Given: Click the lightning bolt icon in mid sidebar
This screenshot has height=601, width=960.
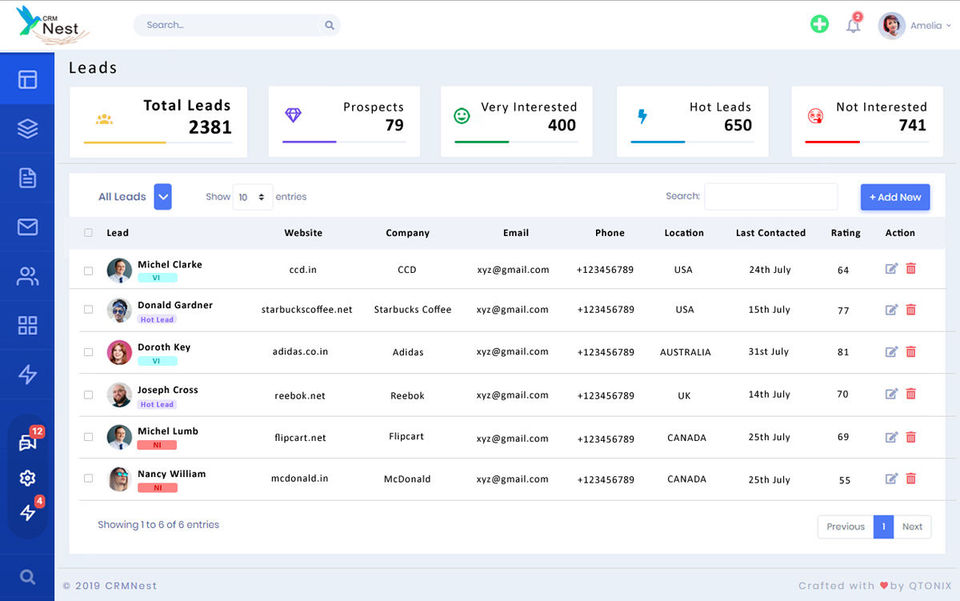Looking at the screenshot, I should point(28,375).
